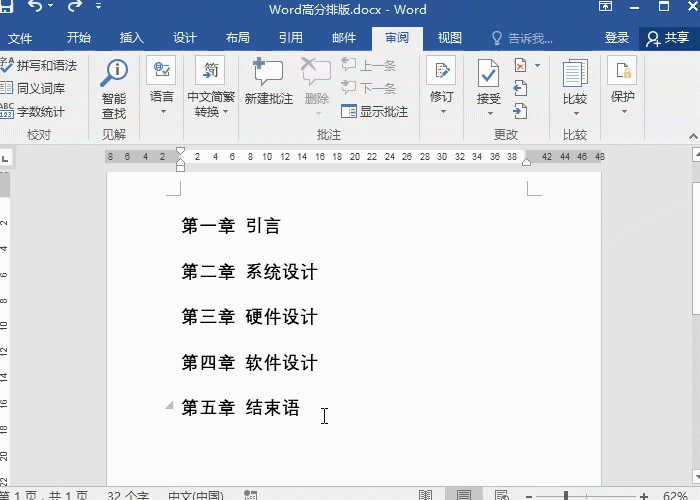Open 字数统计 word count
The image size is (700, 500).
33,112
